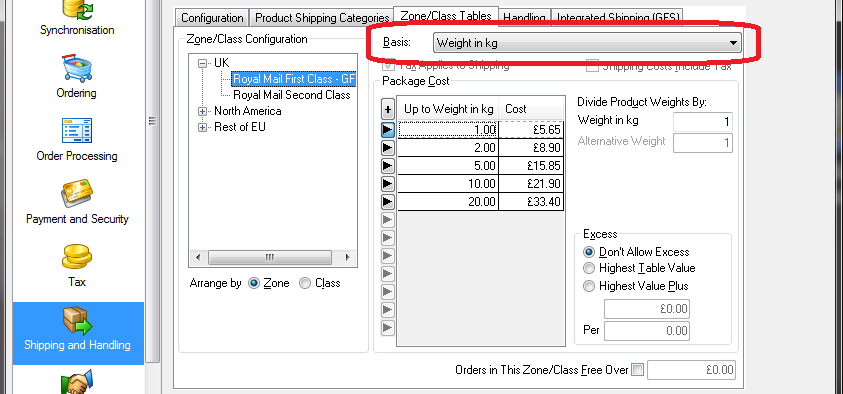843x394 pixels.
Task: Select the Shipping and Handling icon
Action: (77, 320)
